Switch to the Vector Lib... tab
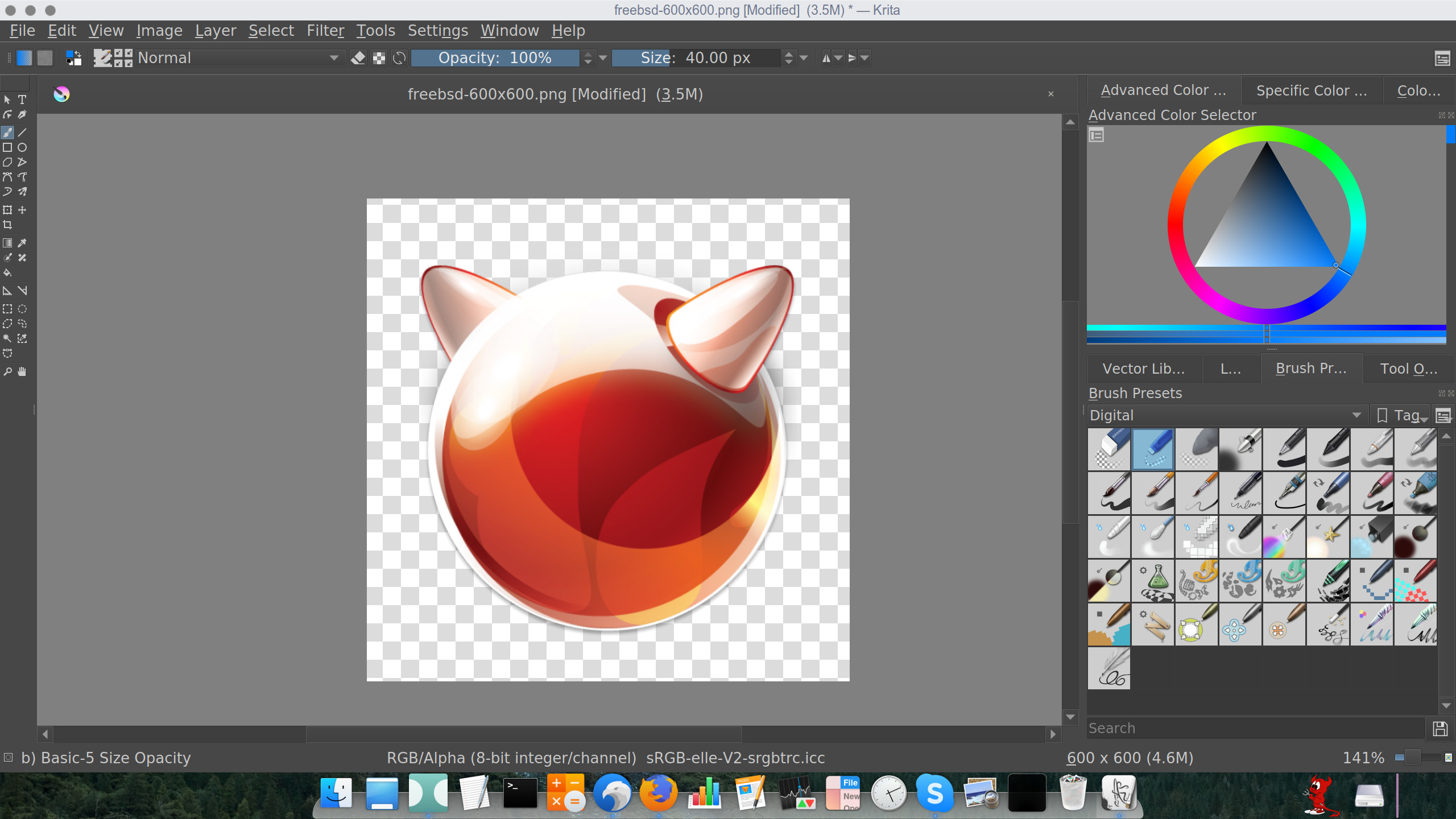 (1144, 369)
